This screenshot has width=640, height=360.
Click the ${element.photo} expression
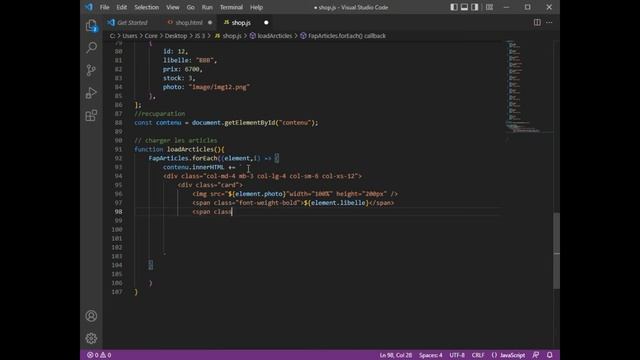point(257,194)
